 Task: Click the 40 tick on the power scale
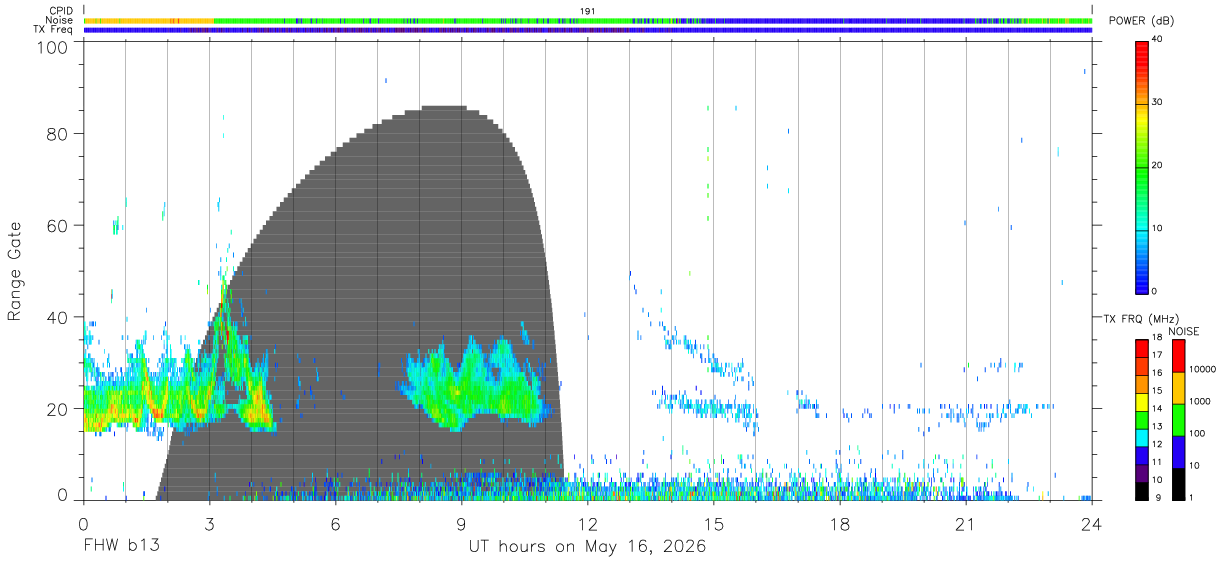(1157, 40)
